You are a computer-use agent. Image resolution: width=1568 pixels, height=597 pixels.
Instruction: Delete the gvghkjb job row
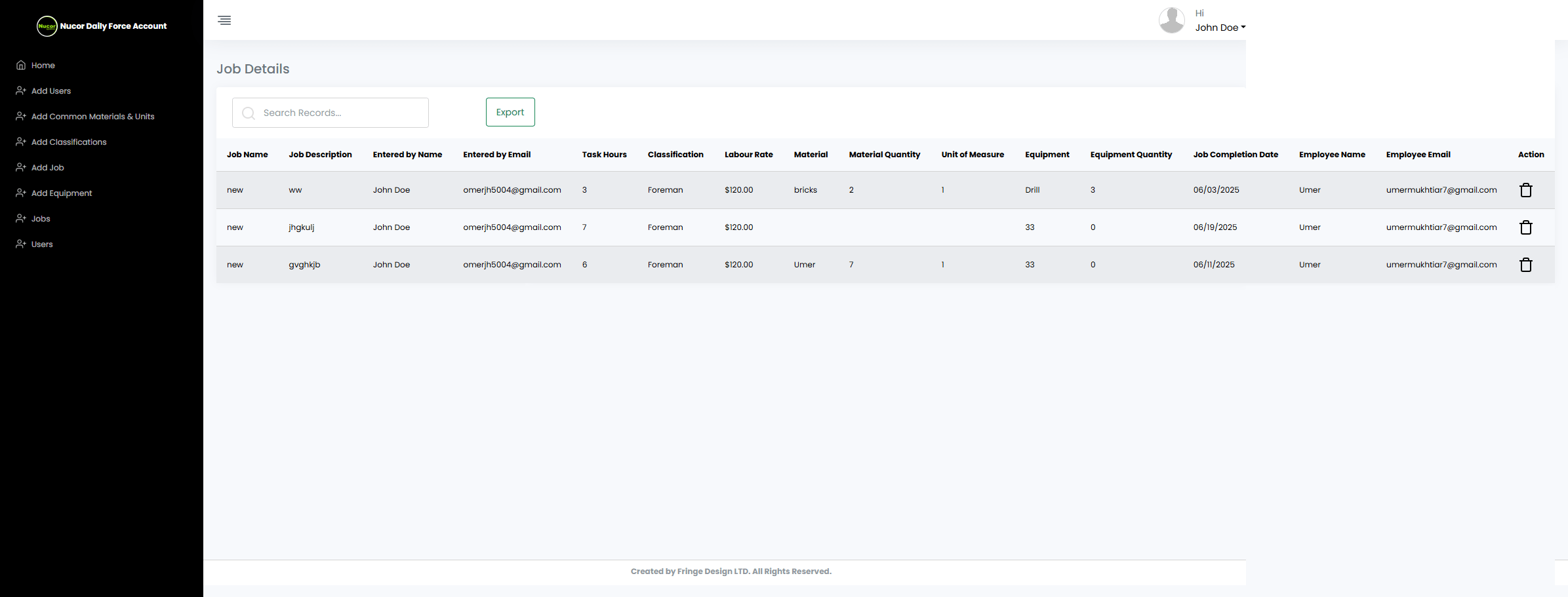(1525, 265)
